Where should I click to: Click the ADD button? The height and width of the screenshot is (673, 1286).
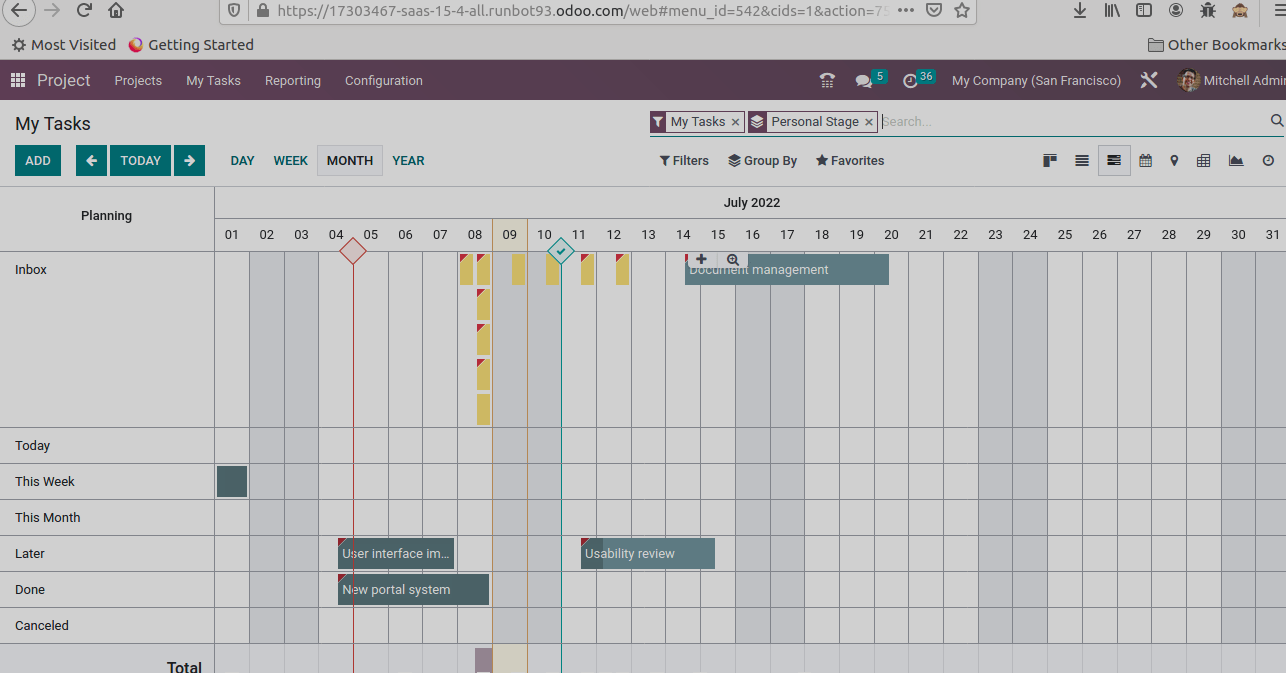coord(38,160)
